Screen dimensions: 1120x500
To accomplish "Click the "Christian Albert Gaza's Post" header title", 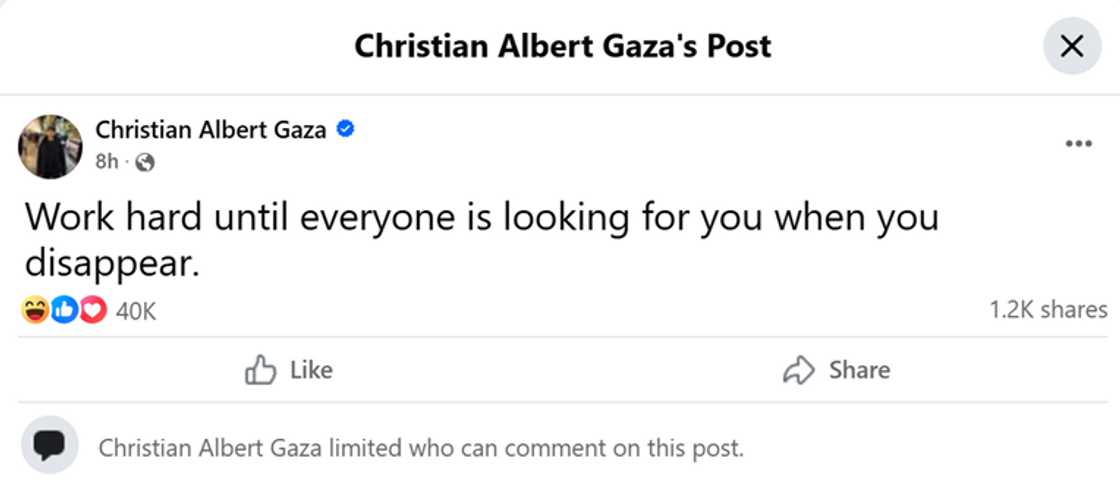I will click(563, 46).
